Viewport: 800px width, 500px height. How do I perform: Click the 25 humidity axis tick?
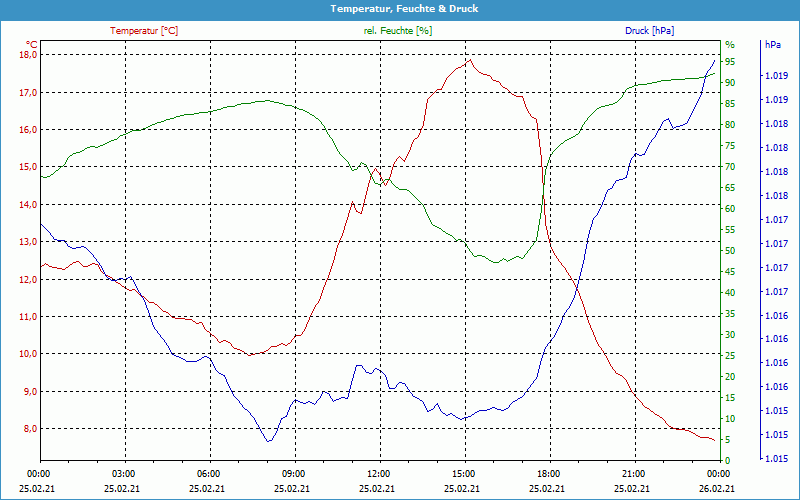click(730, 356)
